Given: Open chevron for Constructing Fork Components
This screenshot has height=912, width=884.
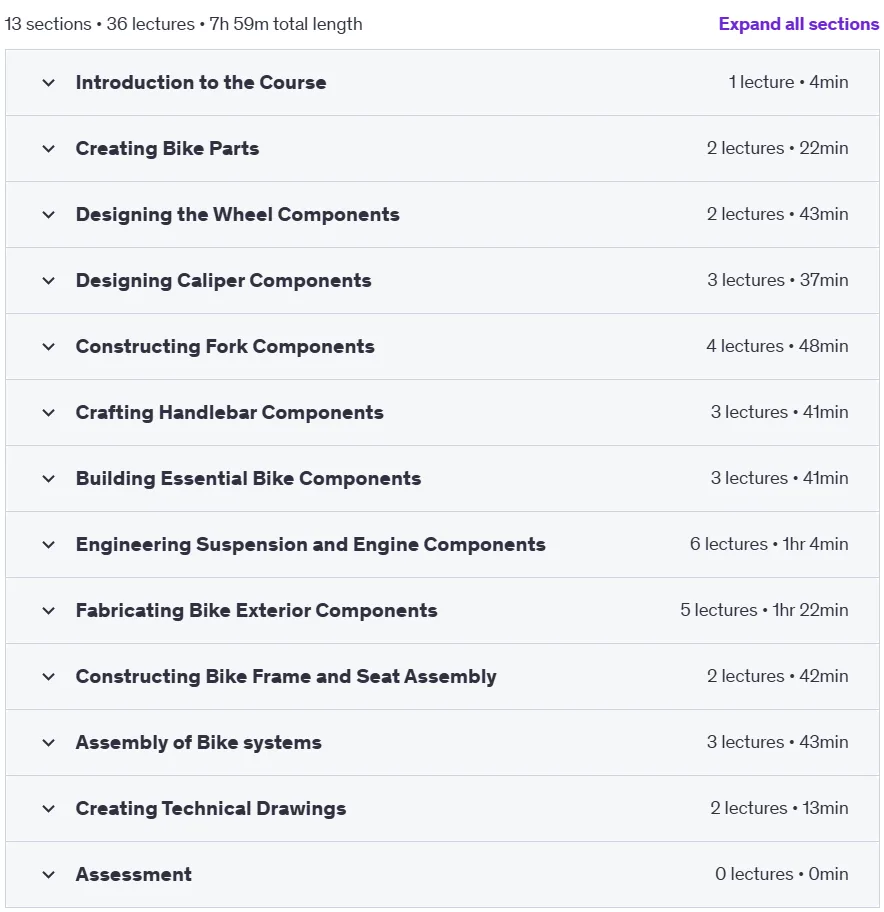Looking at the screenshot, I should [49, 347].
